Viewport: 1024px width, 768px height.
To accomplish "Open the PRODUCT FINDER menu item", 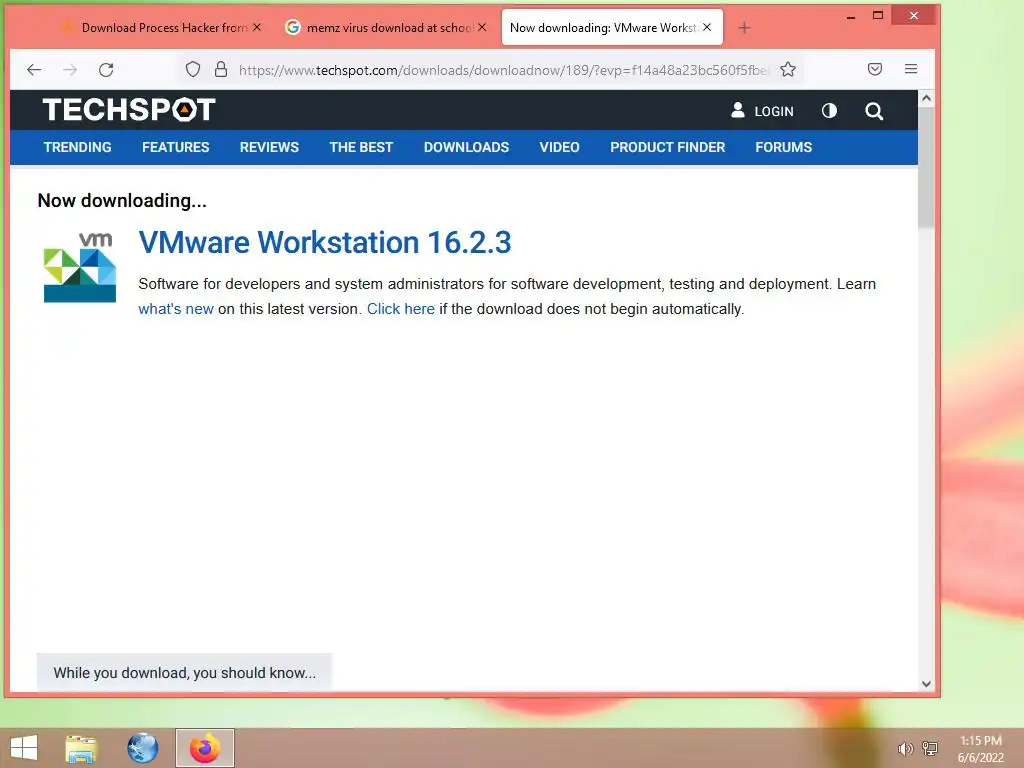I will [x=667, y=148].
